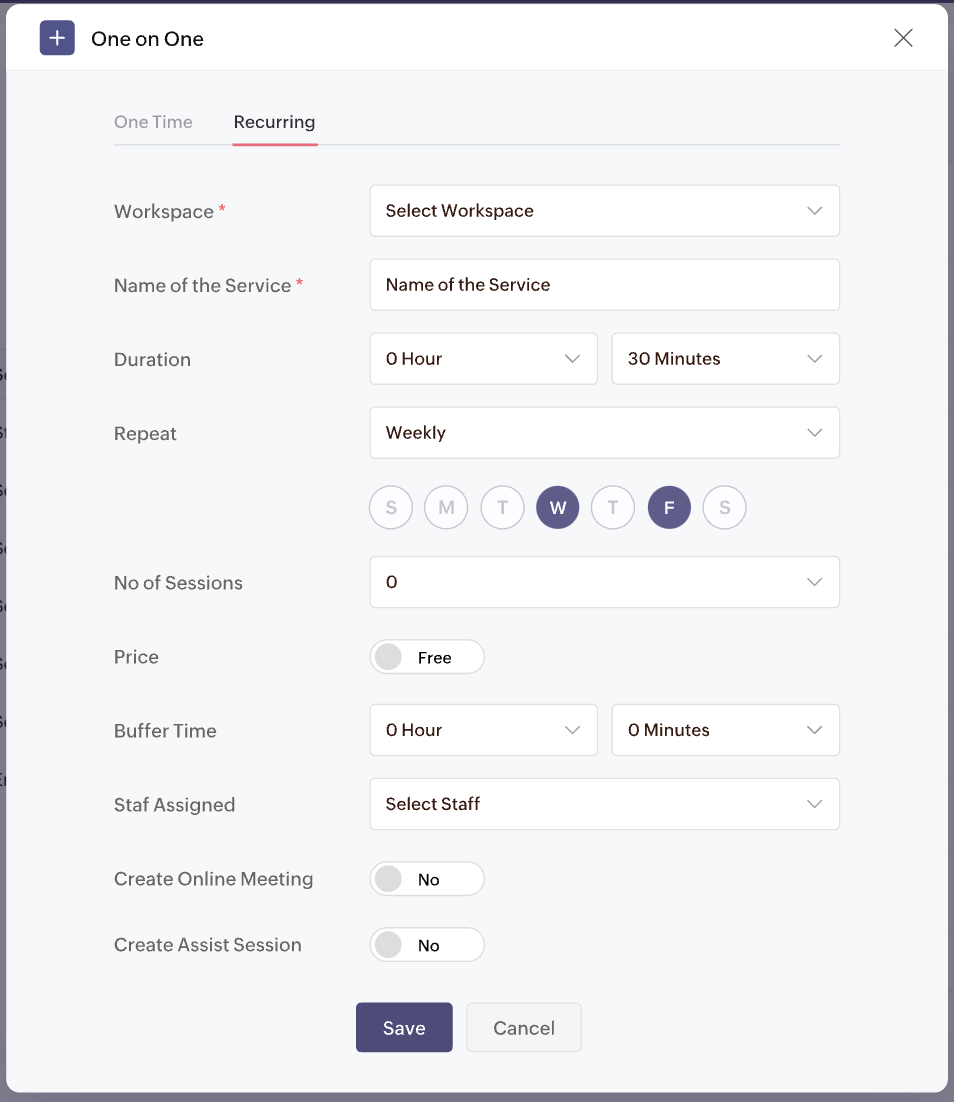Deselect Wednesday day circle
Image resolution: width=954 pixels, height=1102 pixels.
click(x=558, y=507)
